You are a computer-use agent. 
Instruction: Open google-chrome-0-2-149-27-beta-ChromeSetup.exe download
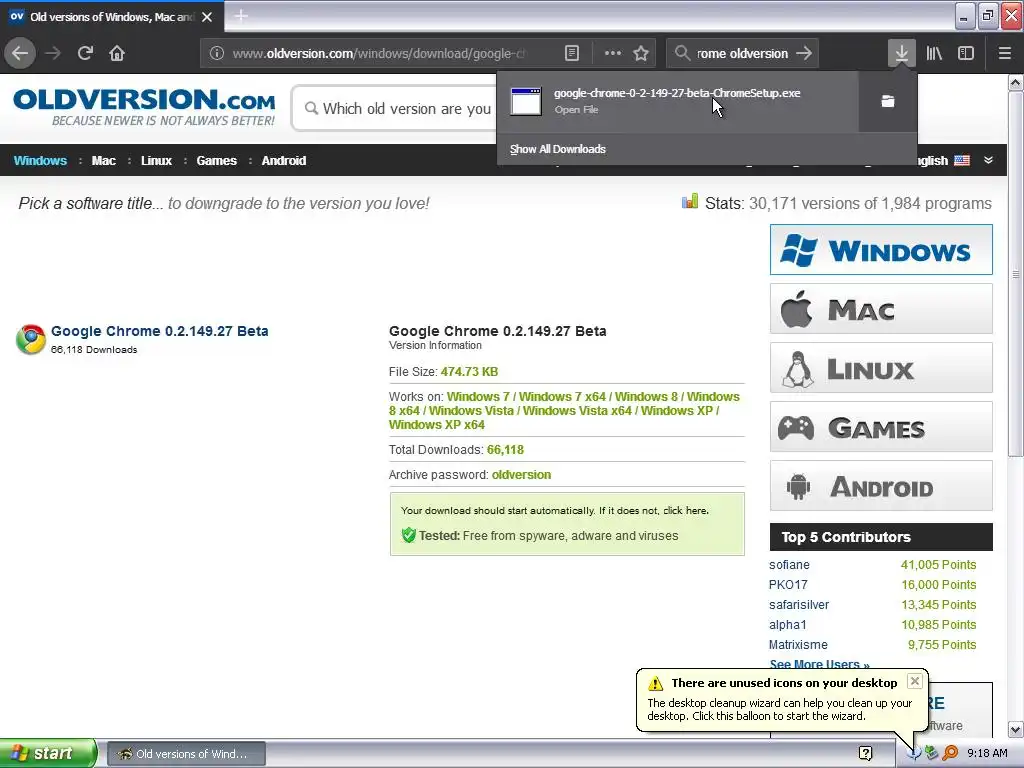pos(677,101)
